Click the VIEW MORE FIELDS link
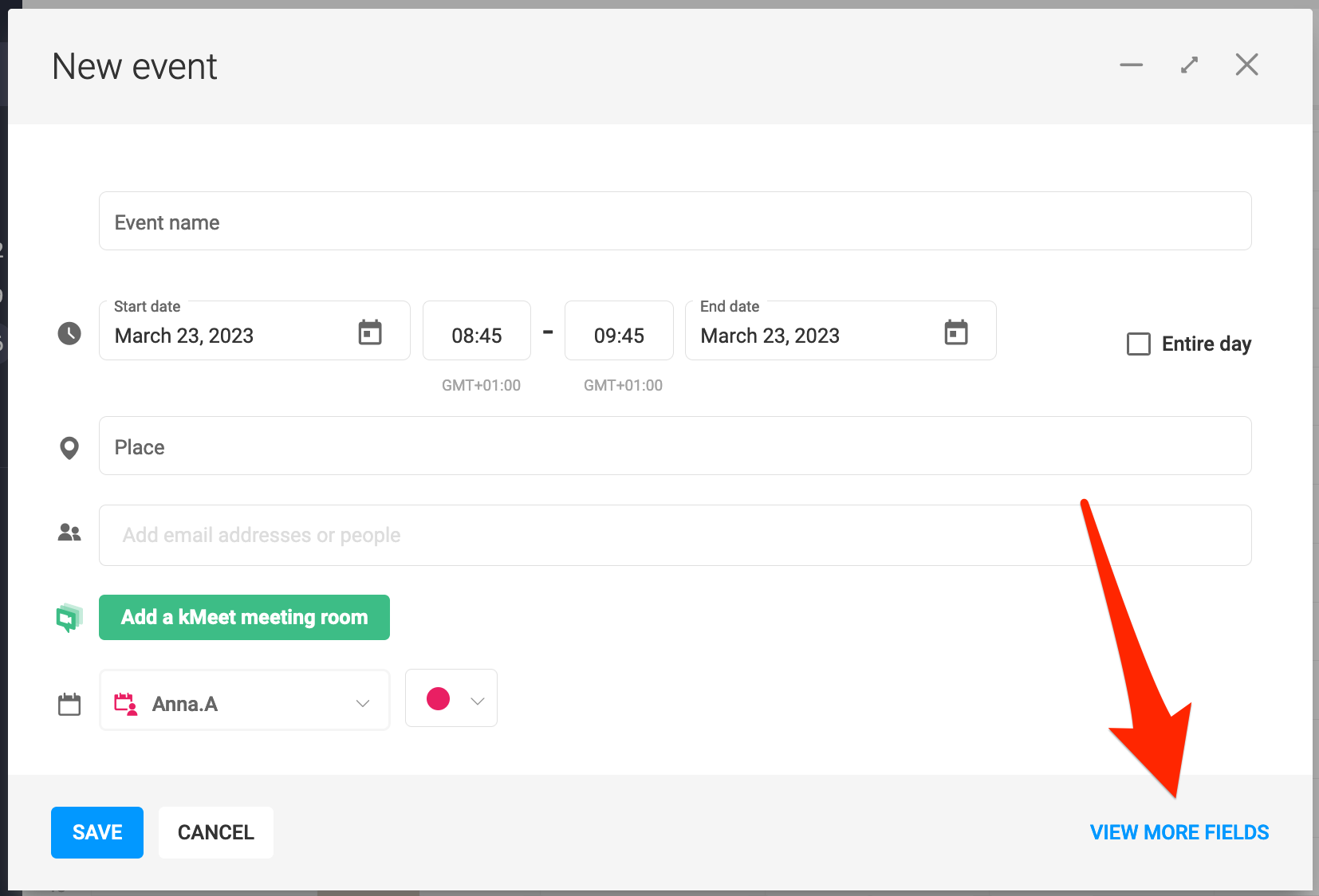The height and width of the screenshot is (896, 1319). (x=1179, y=832)
